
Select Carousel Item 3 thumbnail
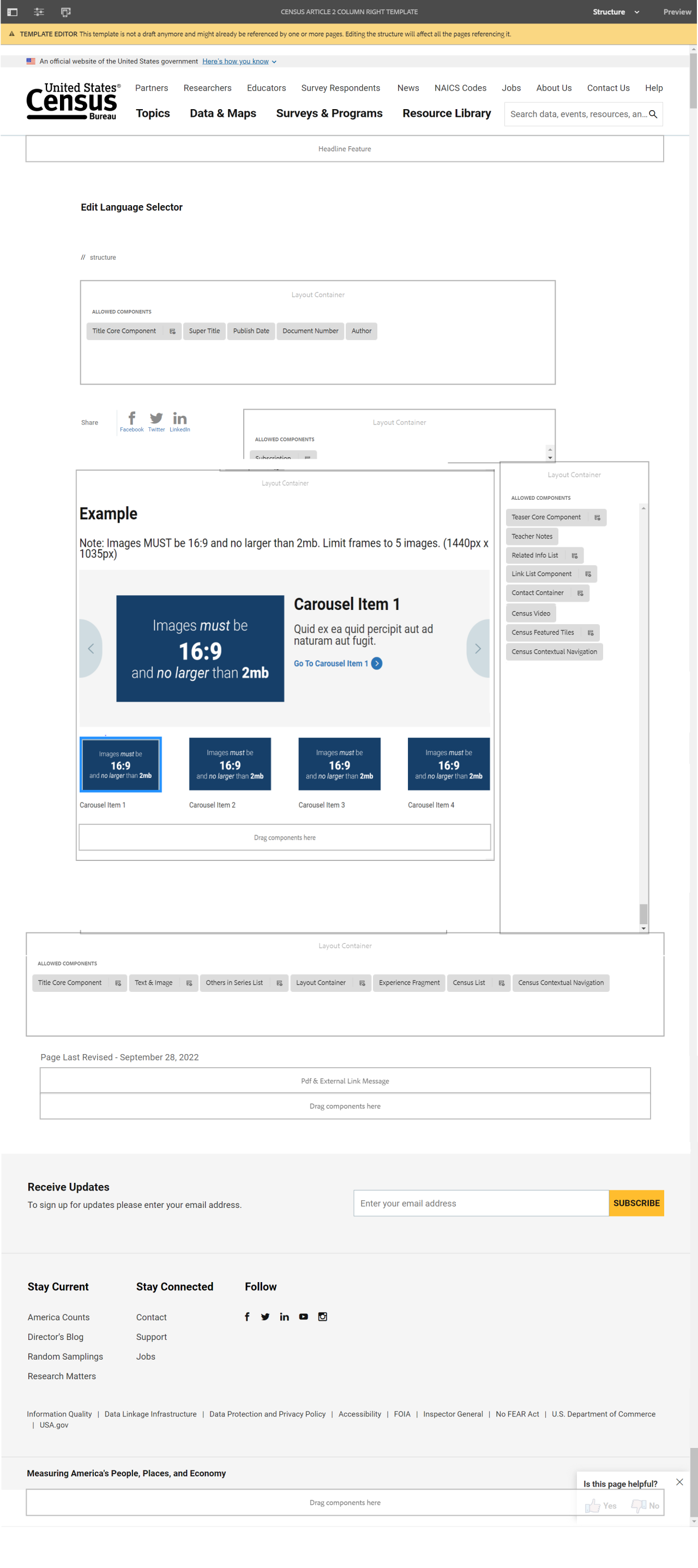tap(340, 764)
